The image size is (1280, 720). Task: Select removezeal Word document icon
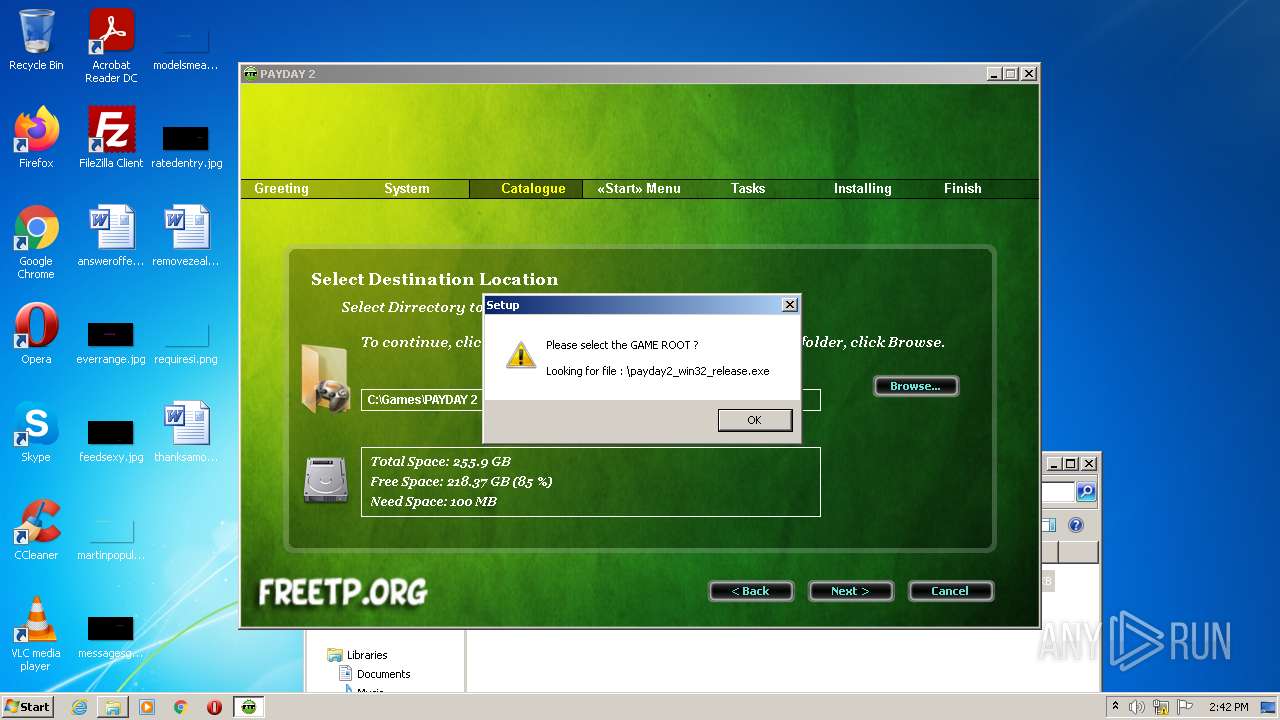pos(186,236)
